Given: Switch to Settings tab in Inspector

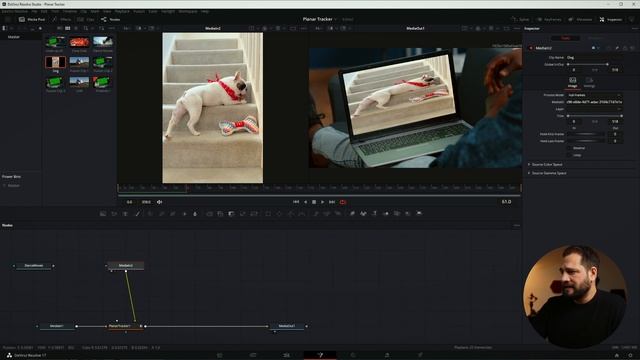Looking at the screenshot, I should 589,82.
